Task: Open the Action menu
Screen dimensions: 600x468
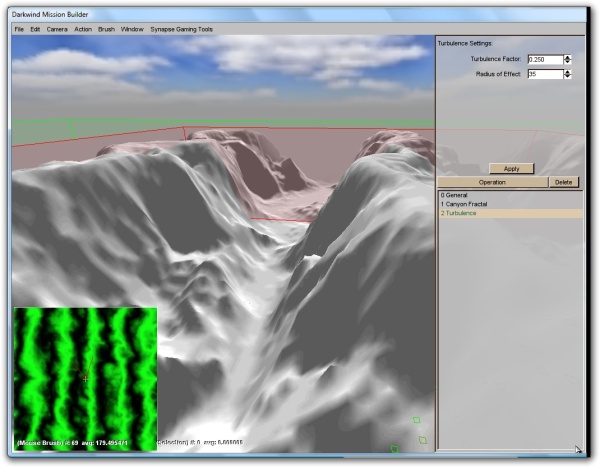Action: pos(83,30)
